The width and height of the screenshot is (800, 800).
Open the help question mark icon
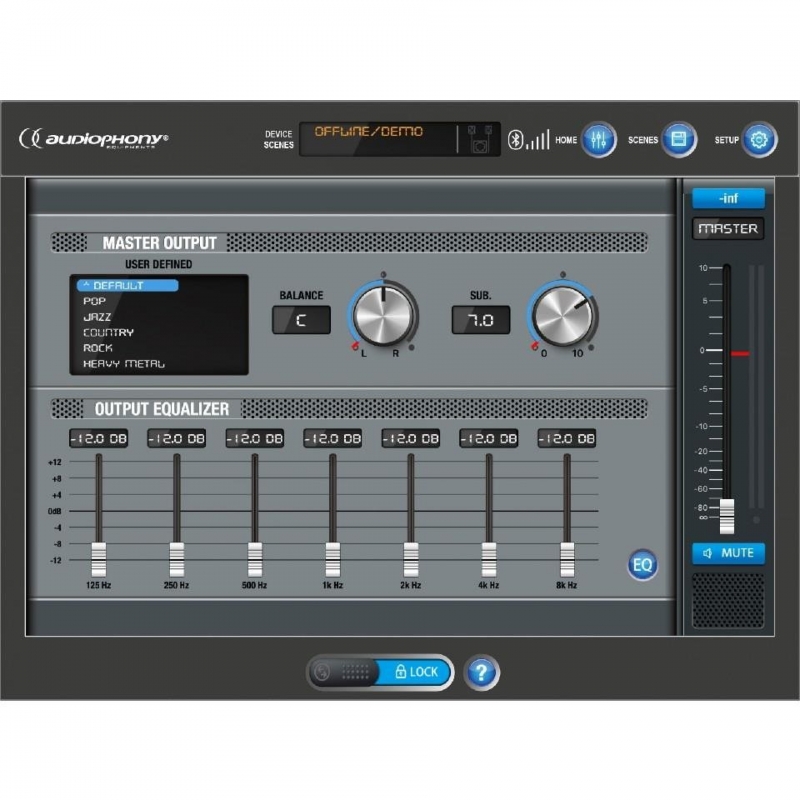point(481,672)
